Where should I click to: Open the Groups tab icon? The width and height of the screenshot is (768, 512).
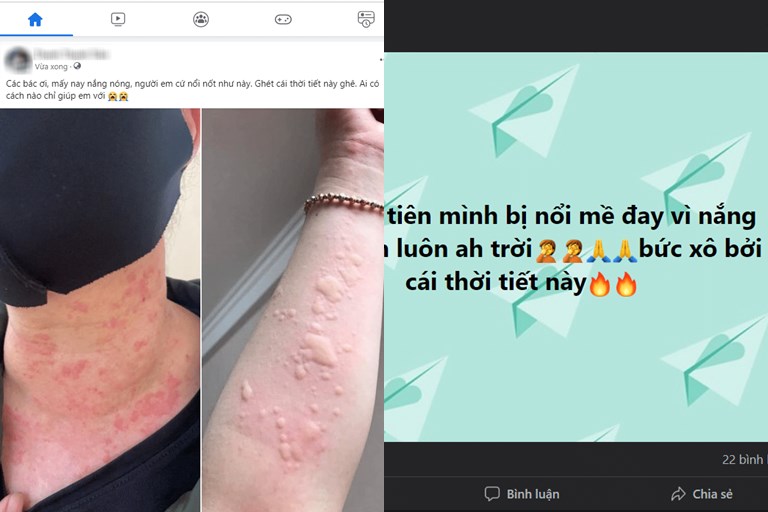click(201, 19)
